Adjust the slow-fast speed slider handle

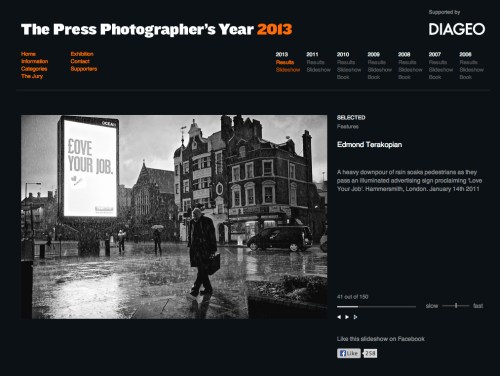coord(456,306)
